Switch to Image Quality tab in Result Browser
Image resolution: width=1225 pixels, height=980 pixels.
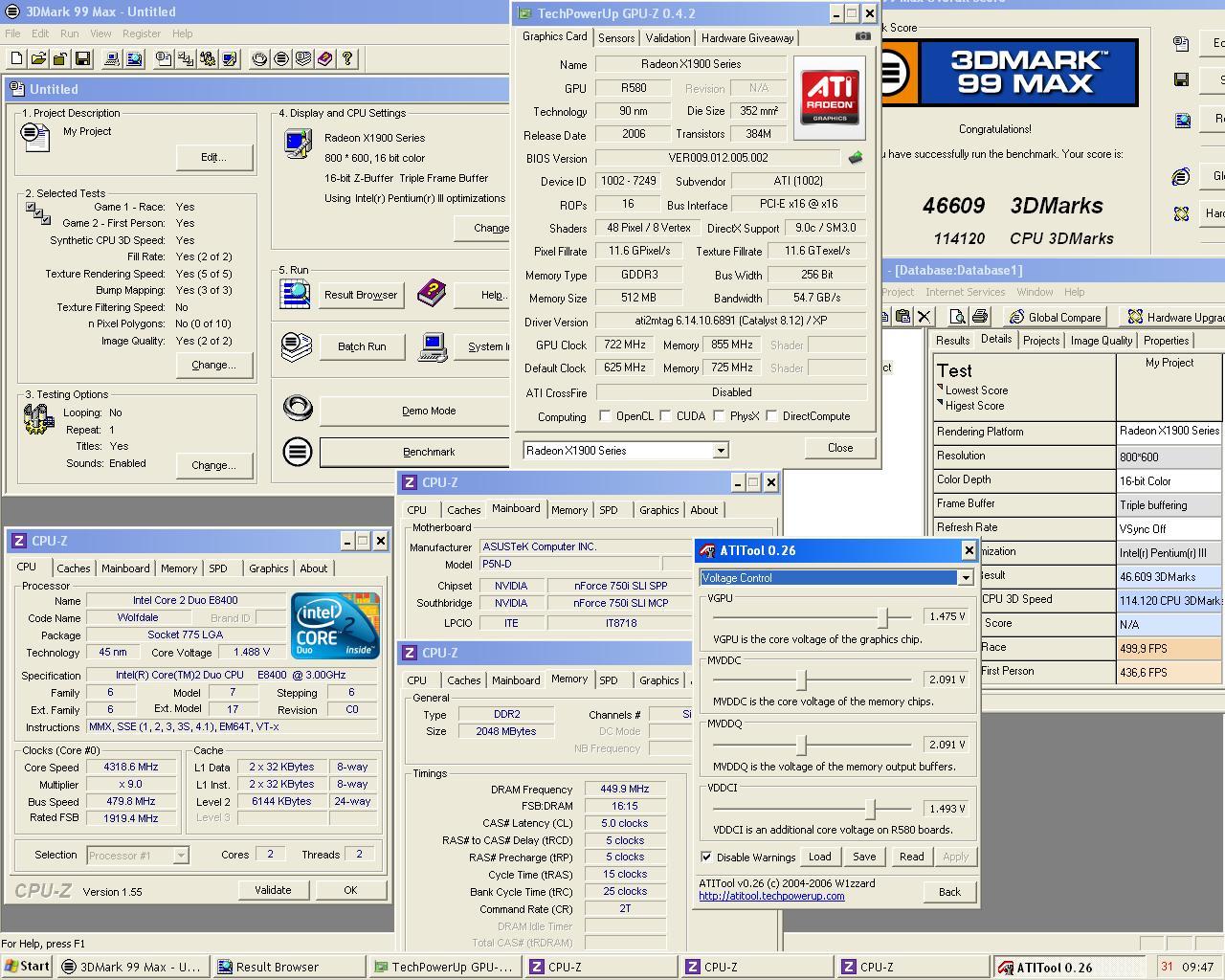[x=1102, y=341]
